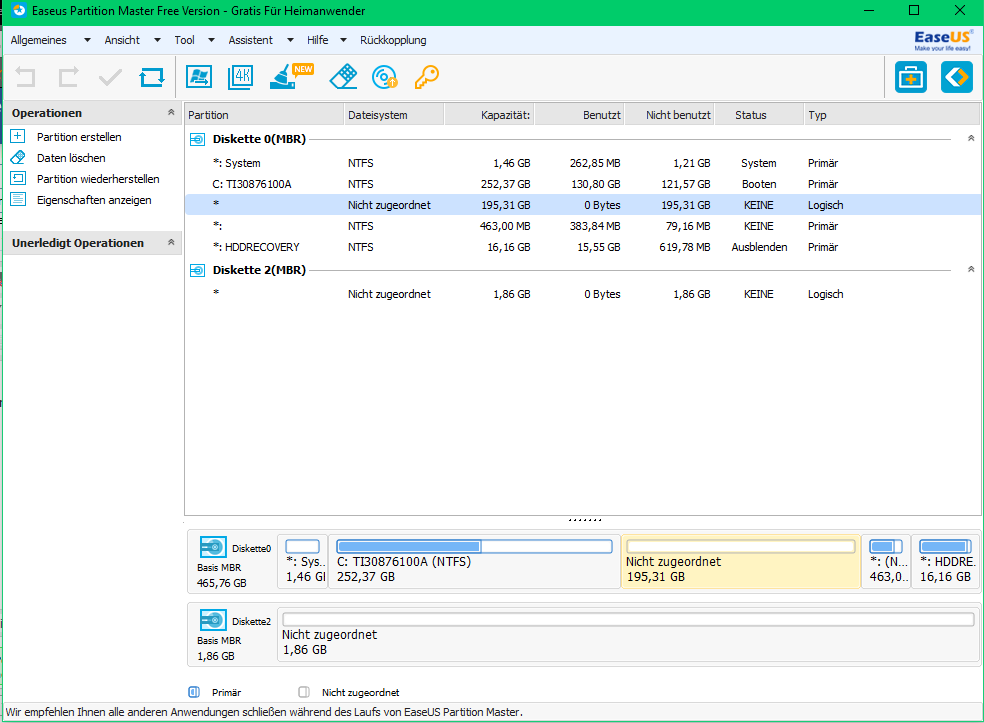Select the *: Sys 1,46 GB block in disk map
The image size is (984, 723).
pos(302,562)
